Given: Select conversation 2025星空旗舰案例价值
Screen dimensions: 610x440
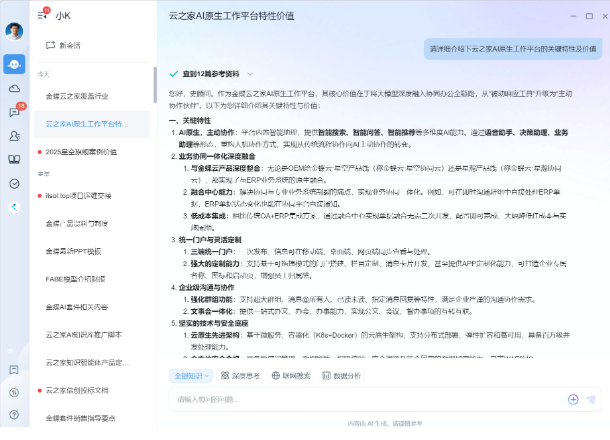Looking at the screenshot, I should [80, 152].
